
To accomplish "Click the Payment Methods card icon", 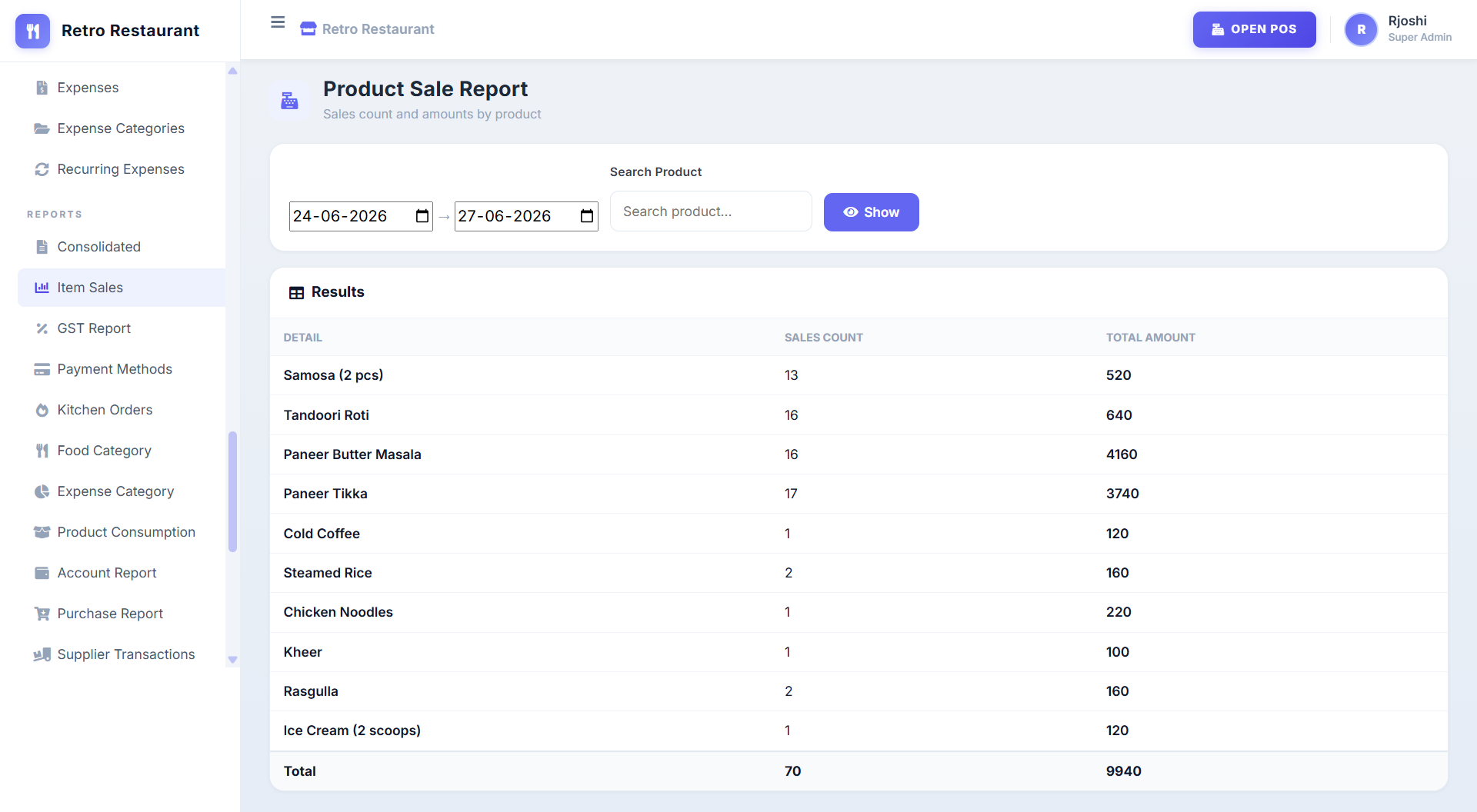I will (x=42, y=369).
